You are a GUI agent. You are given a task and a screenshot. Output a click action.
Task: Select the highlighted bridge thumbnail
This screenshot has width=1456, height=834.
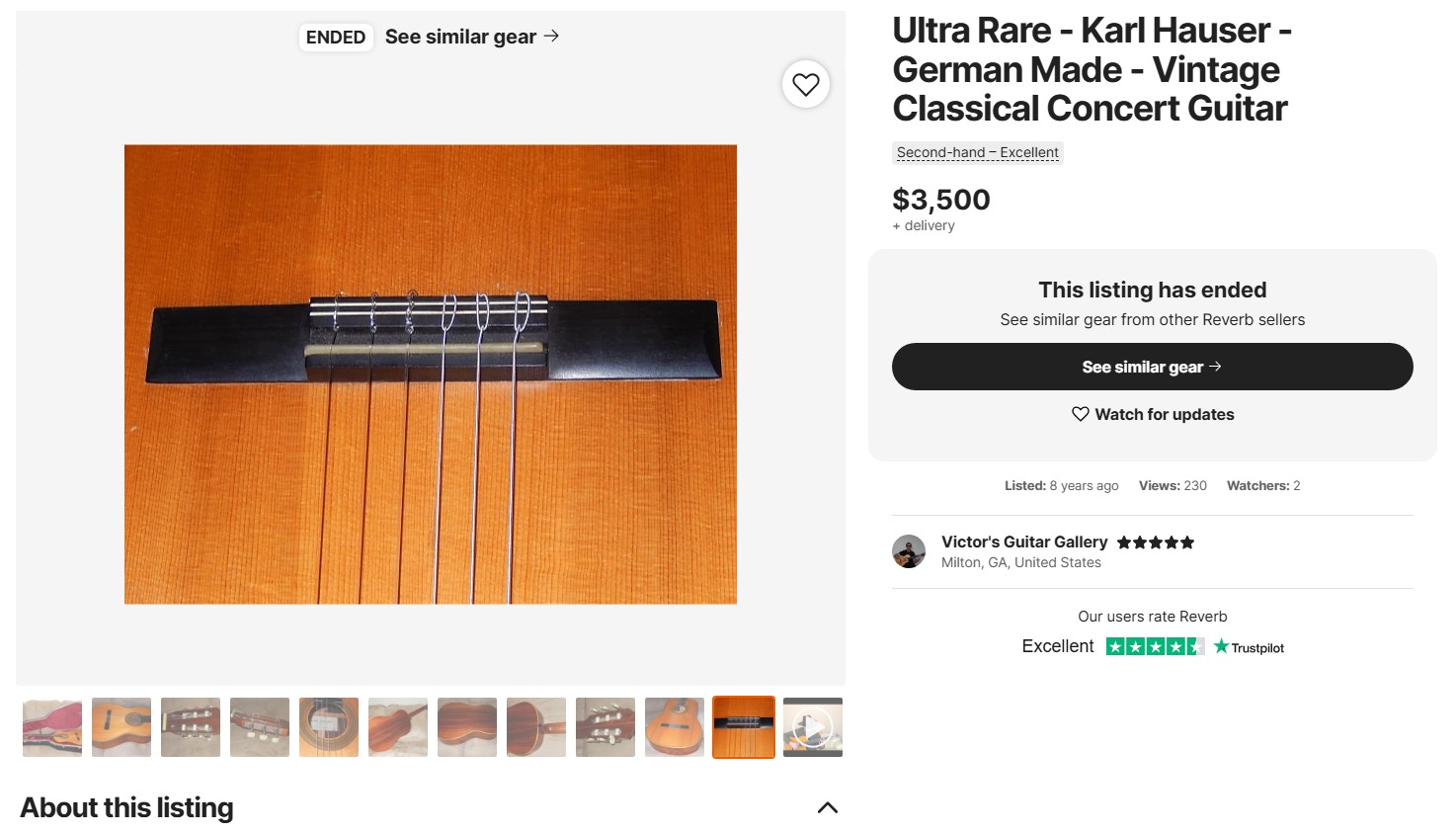(744, 727)
